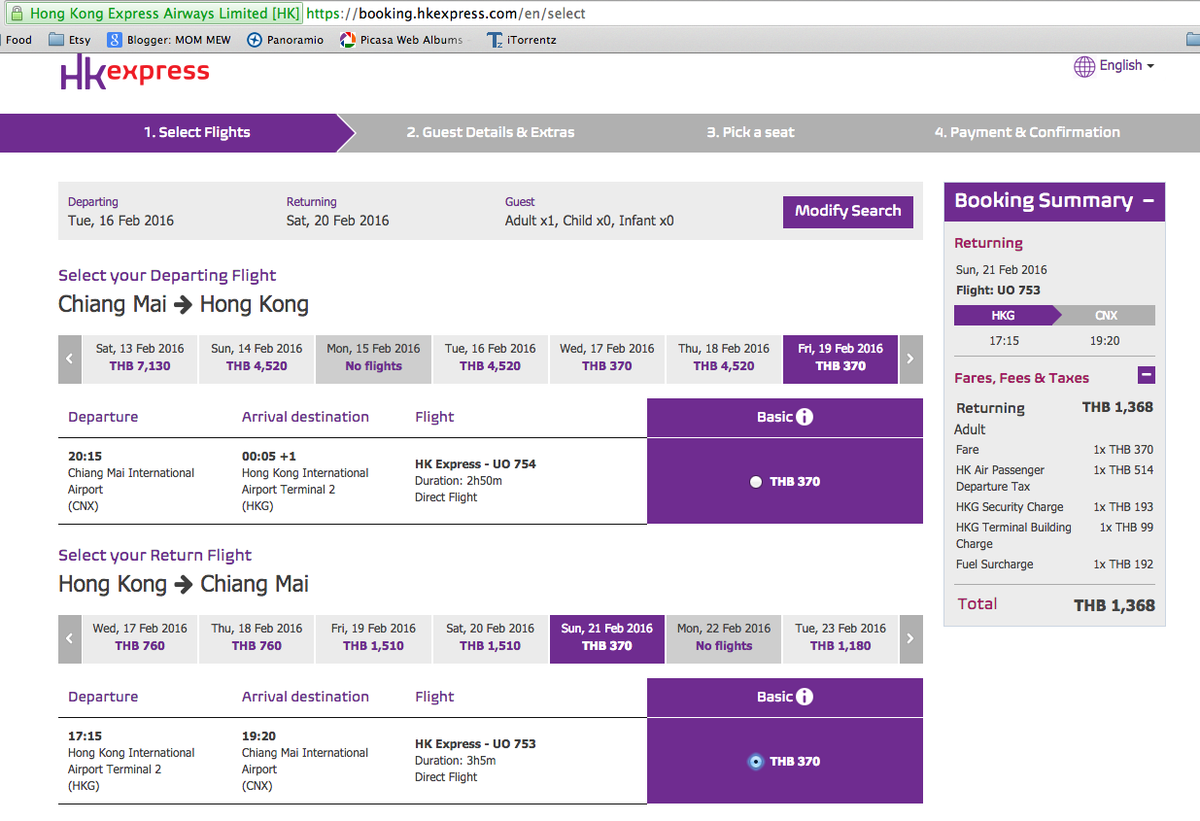Choose return date Sat, 20 Feb 2016 THB 1,510

point(490,637)
